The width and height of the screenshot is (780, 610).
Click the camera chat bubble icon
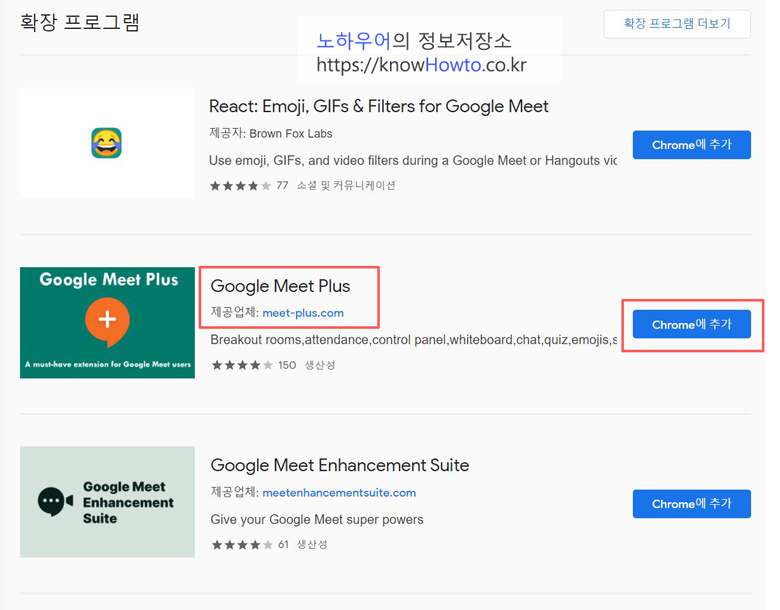[55, 501]
